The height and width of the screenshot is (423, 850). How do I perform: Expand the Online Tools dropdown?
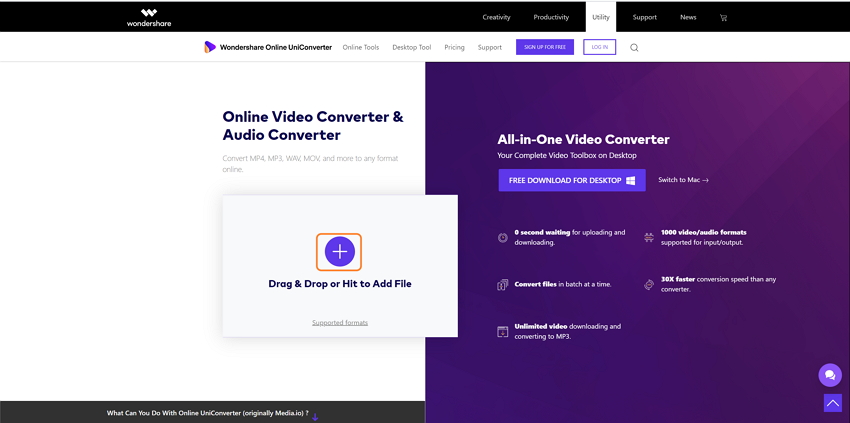(x=360, y=47)
